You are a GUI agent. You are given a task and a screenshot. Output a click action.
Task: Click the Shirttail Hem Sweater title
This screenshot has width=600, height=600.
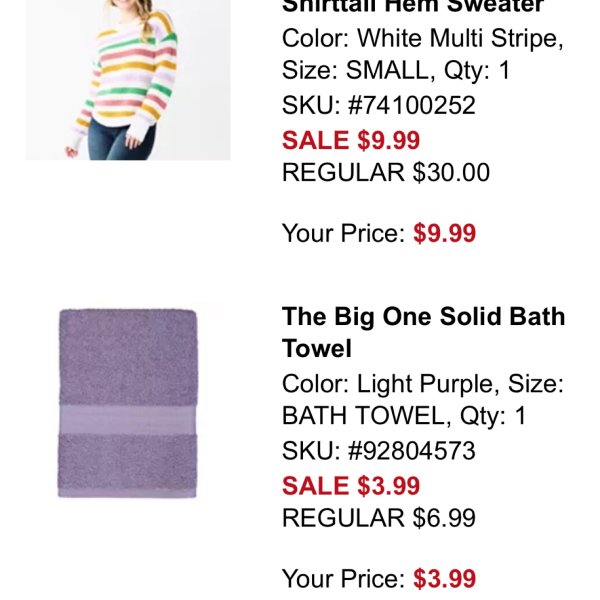pos(413,6)
